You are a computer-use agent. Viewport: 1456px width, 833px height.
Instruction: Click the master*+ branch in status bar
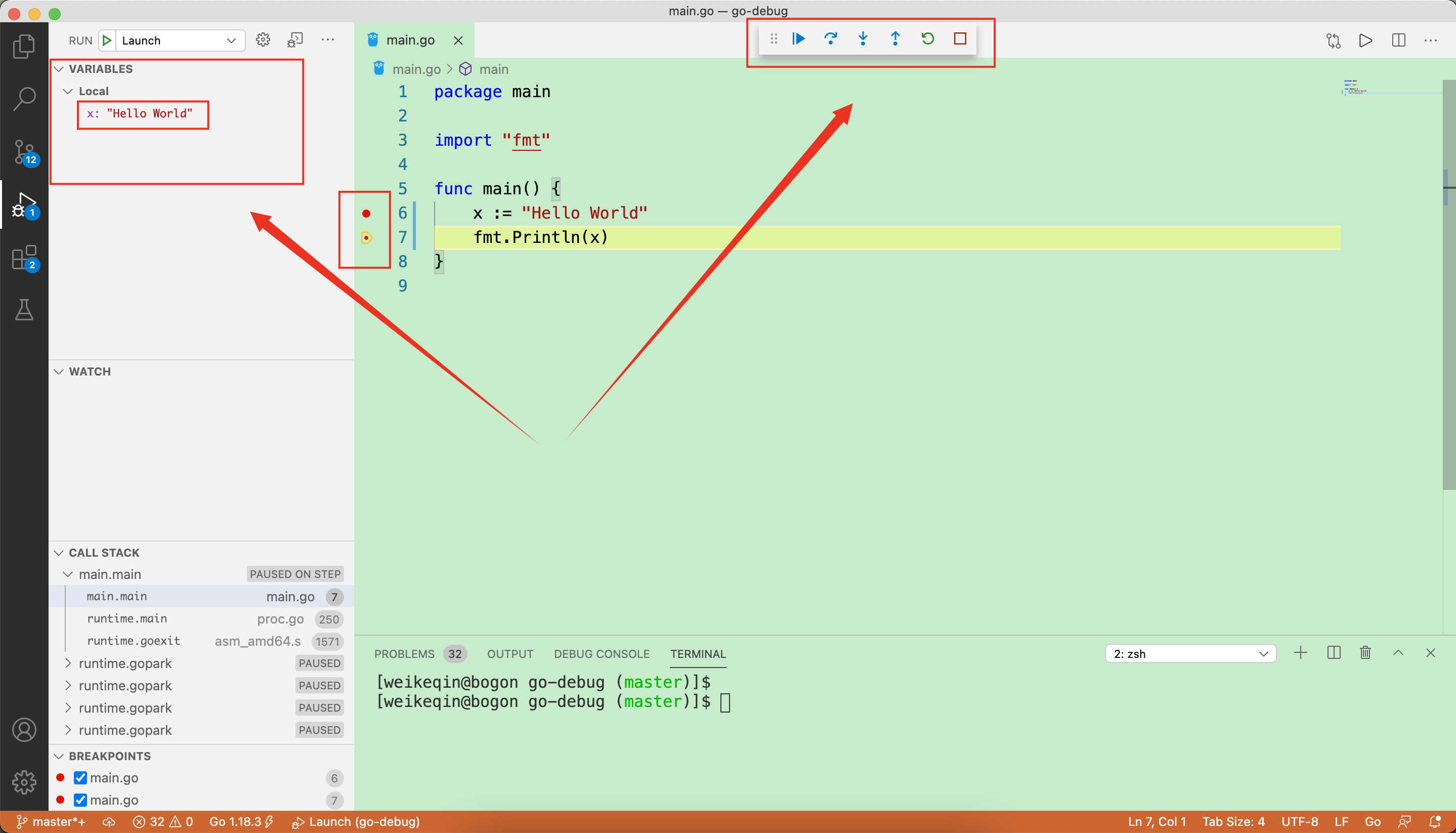click(x=52, y=821)
